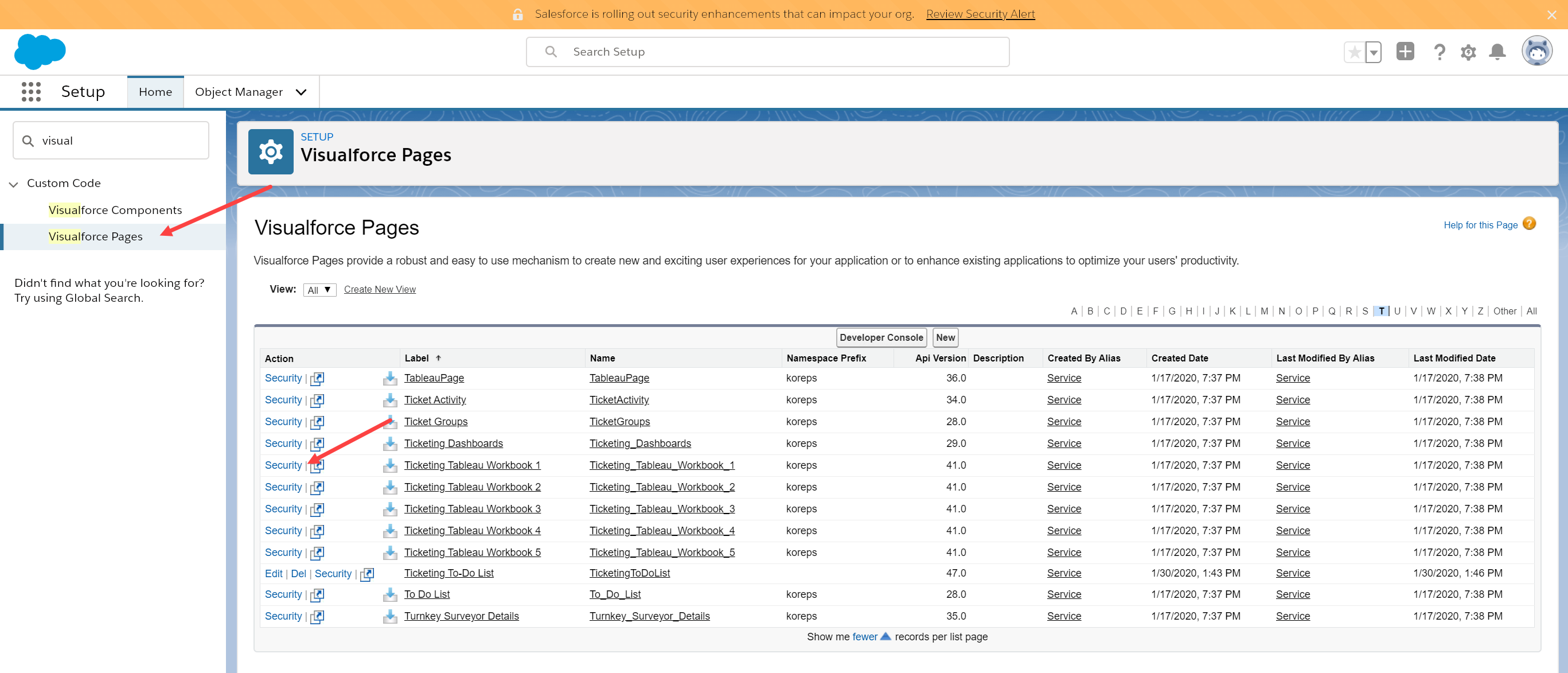Filter list by Other
Viewport: 1568px width, 673px height.
[1505, 311]
